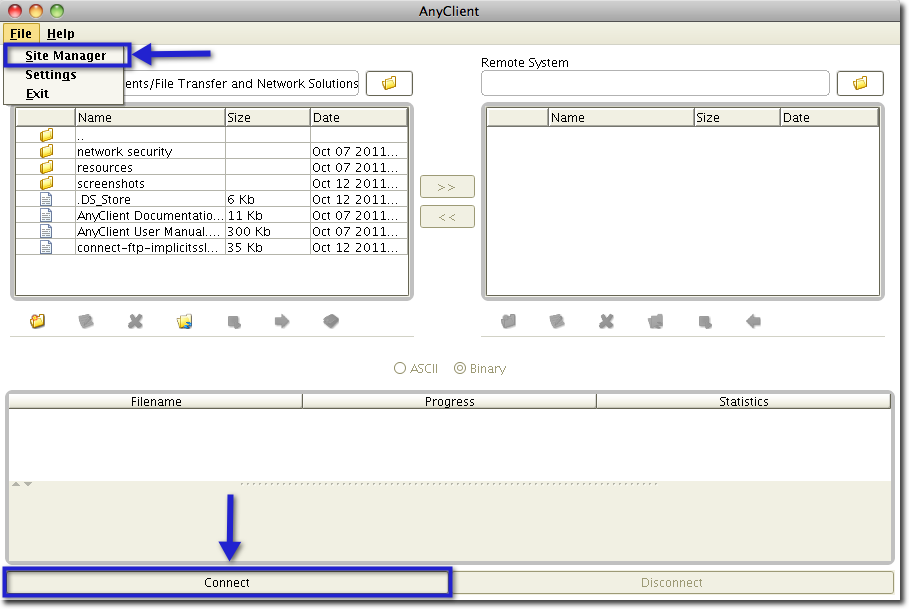910x610 pixels.
Task: Click the Connect button
Action: pos(227,583)
